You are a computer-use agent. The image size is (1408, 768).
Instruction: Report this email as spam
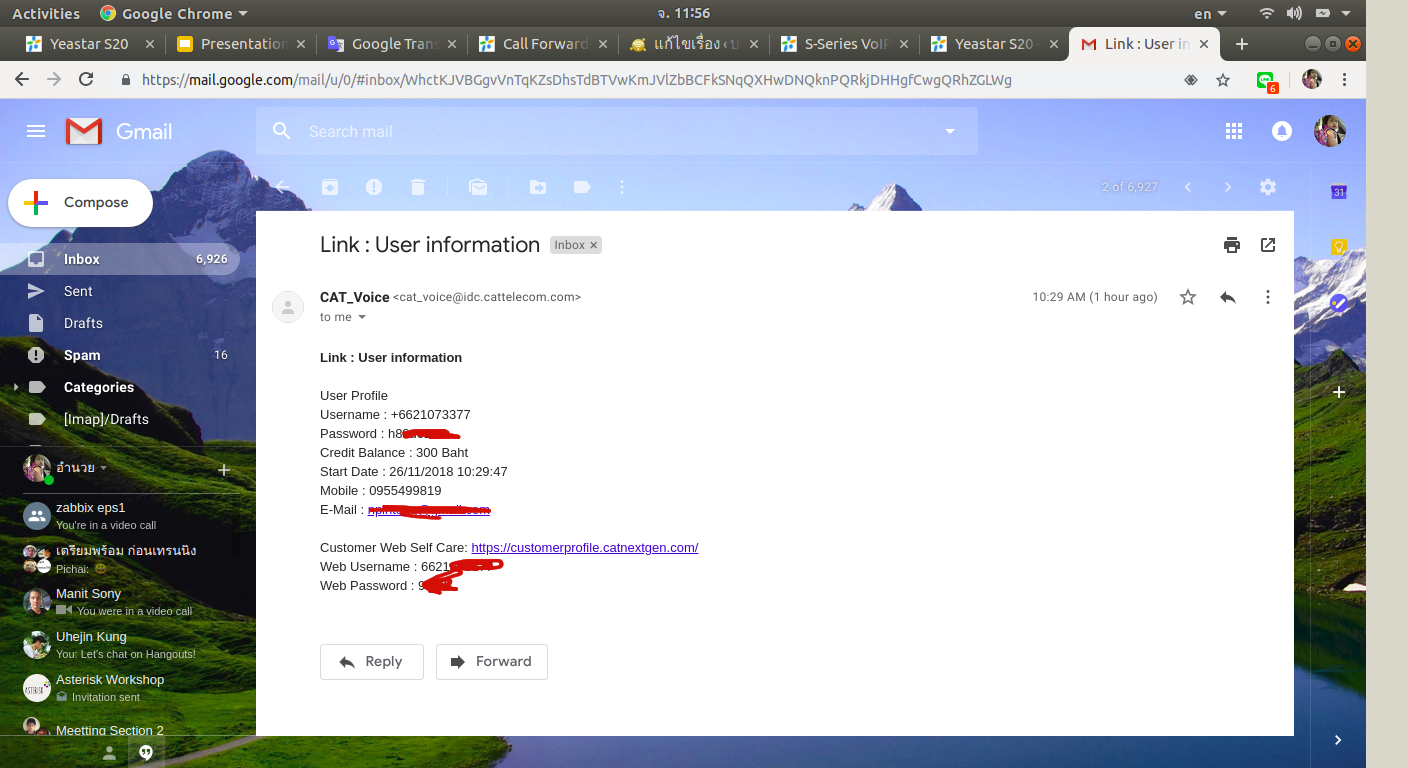374,187
